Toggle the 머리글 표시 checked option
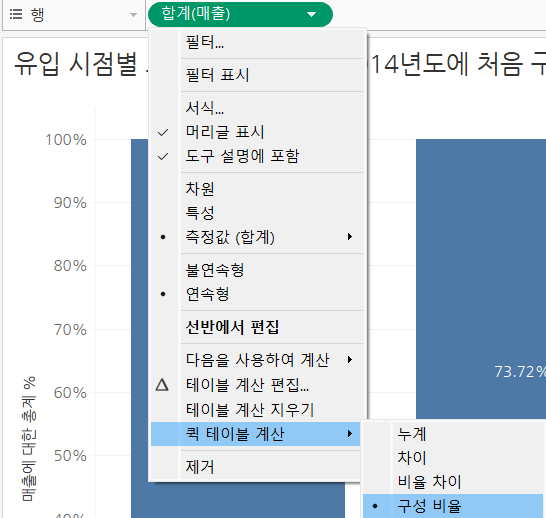The height and width of the screenshot is (518, 546). tap(256, 132)
